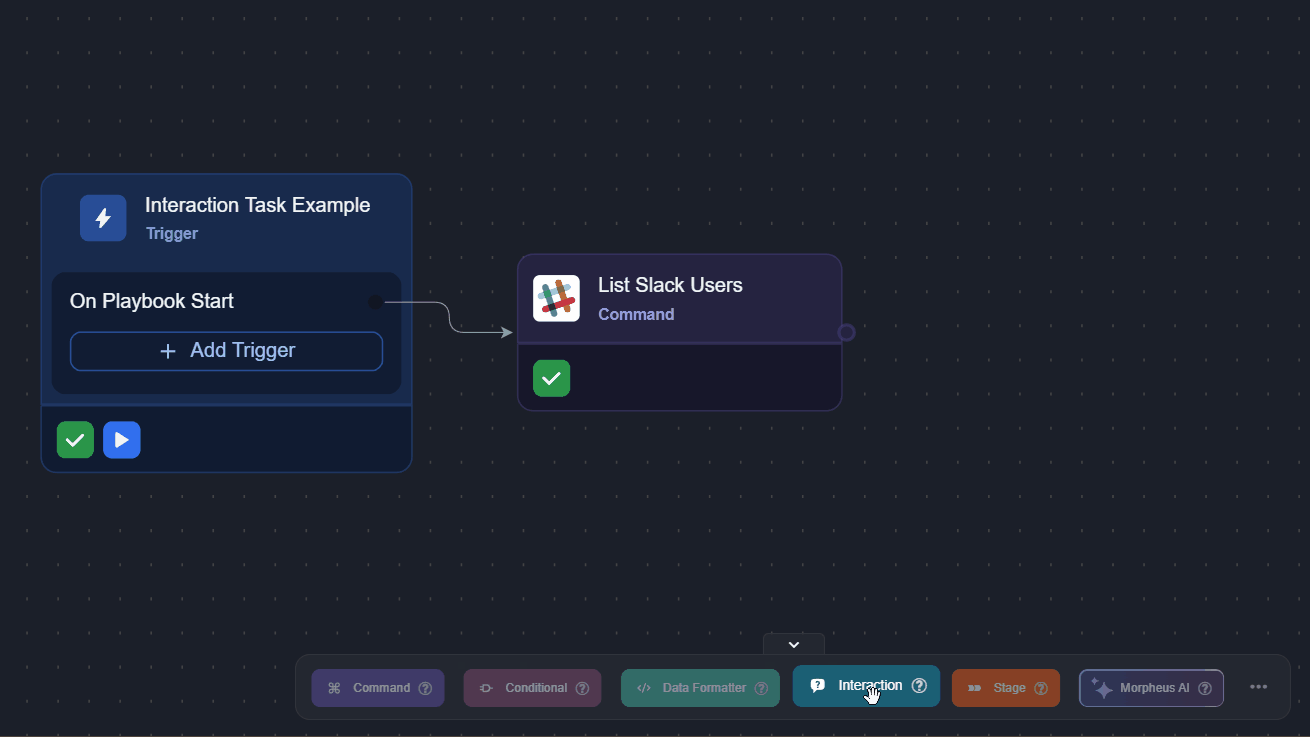Toggle the green checkmark on the Trigger node

[75, 440]
